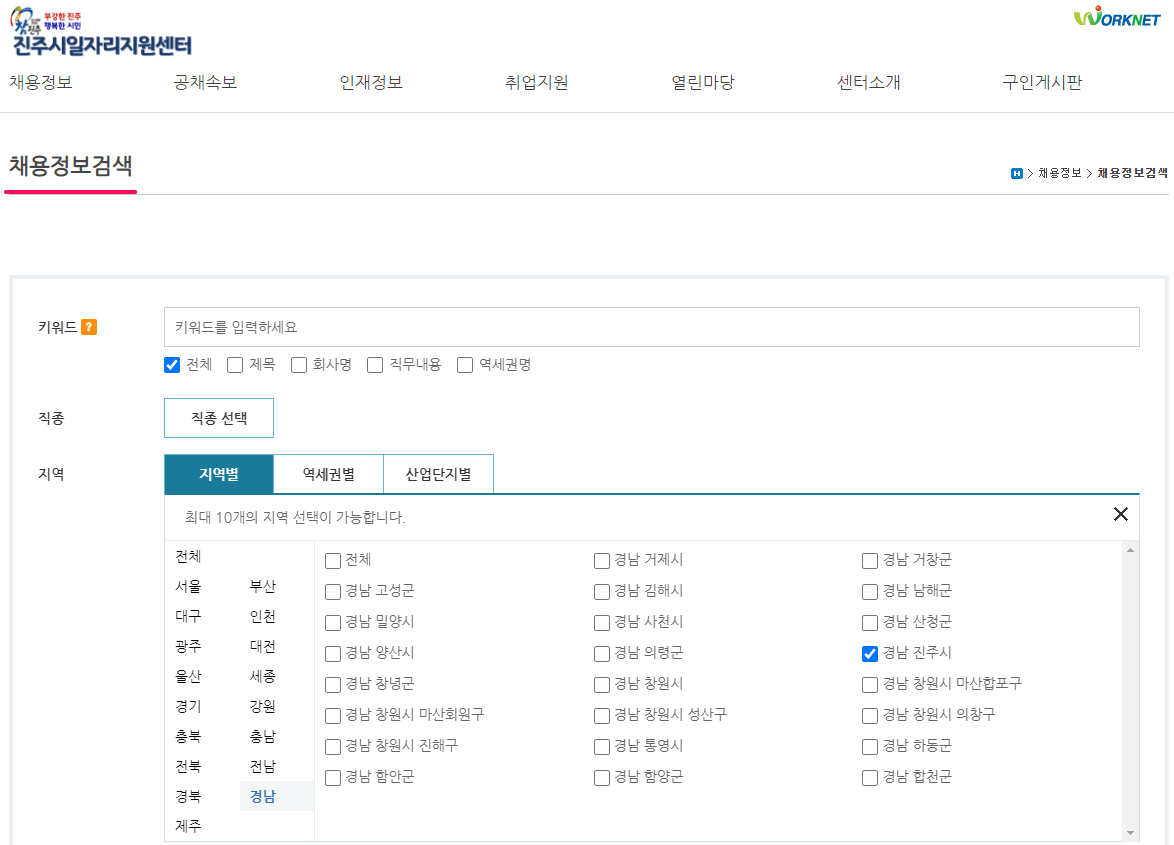Check the 경남 사천시 checkbox

(600, 622)
